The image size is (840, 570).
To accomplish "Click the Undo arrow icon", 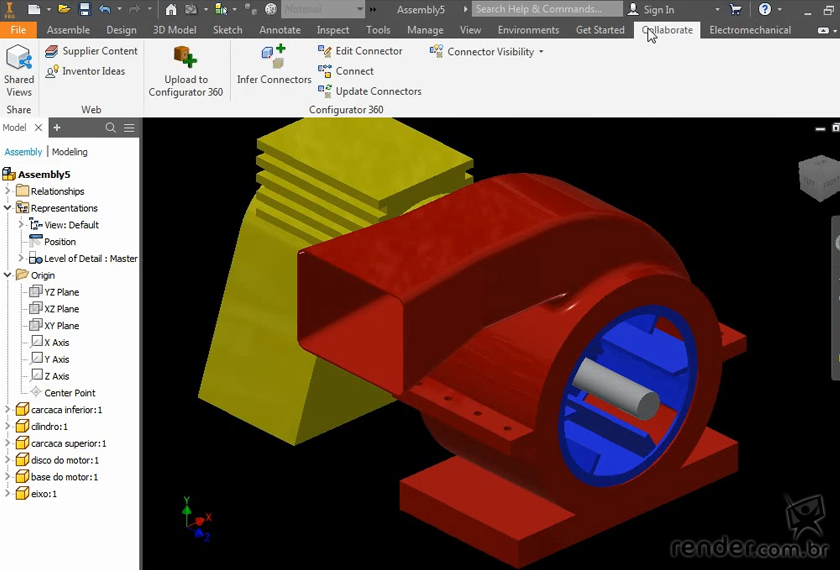I will click(x=104, y=9).
